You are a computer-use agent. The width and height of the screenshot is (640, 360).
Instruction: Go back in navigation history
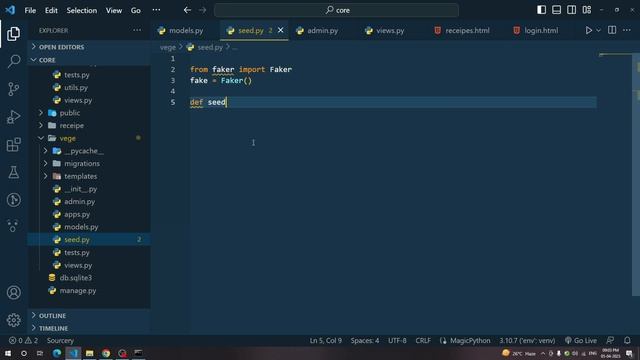tap(187, 10)
